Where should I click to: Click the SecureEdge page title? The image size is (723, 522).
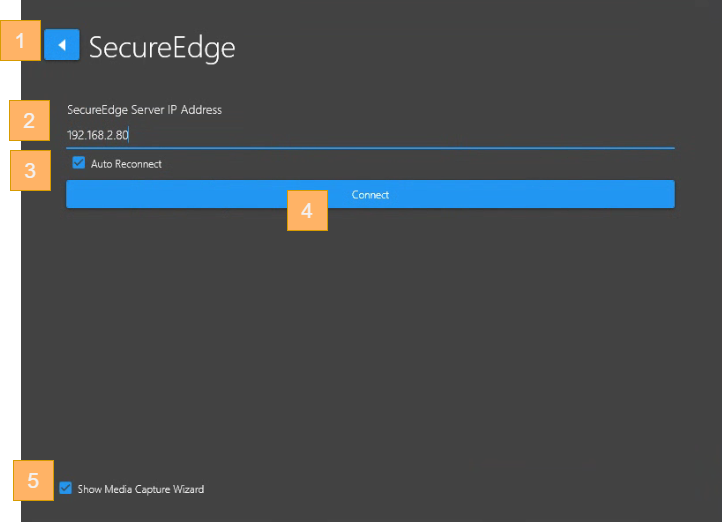[x=162, y=47]
